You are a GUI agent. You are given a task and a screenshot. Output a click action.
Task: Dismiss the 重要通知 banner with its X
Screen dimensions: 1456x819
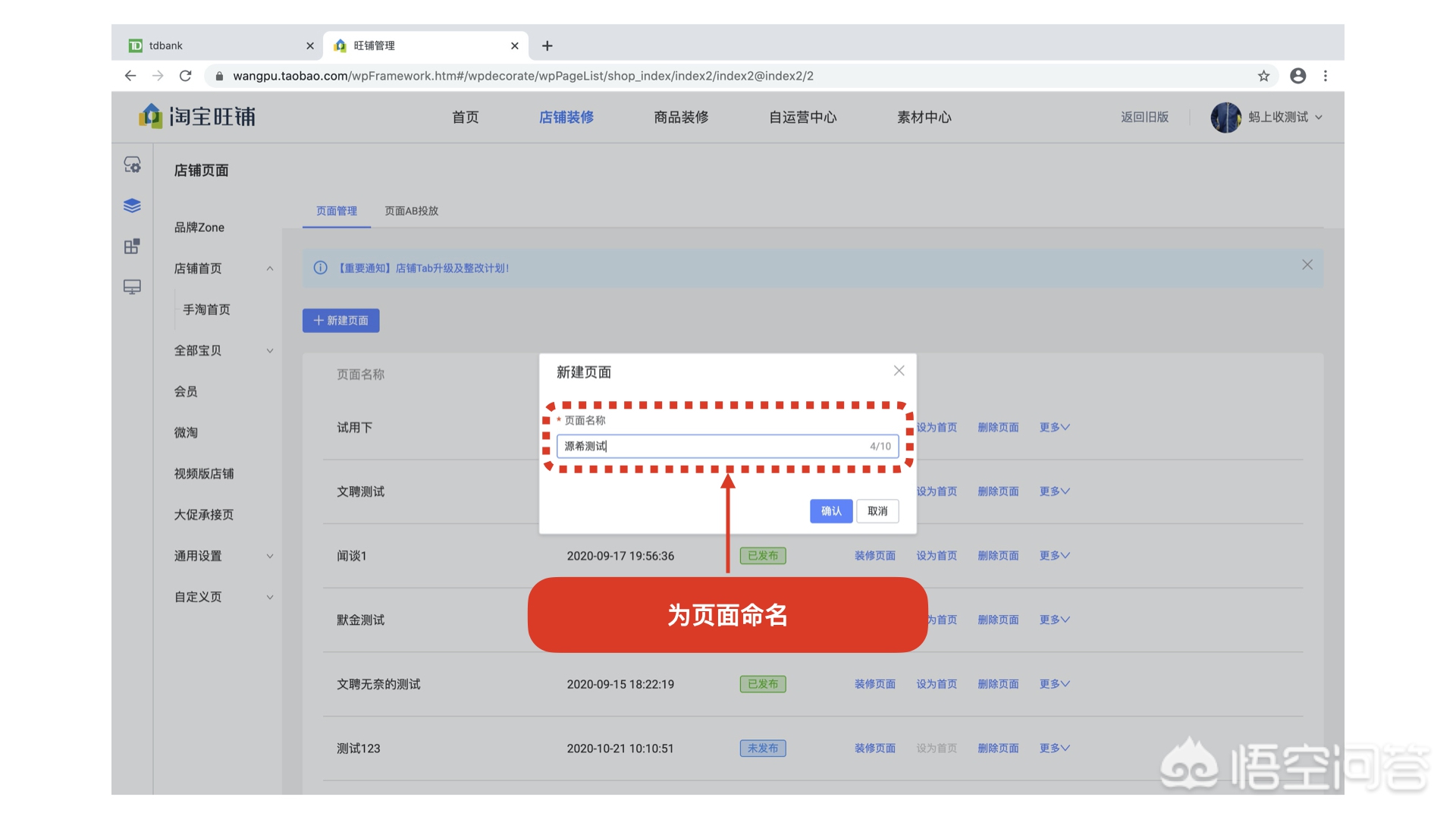coord(1307,265)
